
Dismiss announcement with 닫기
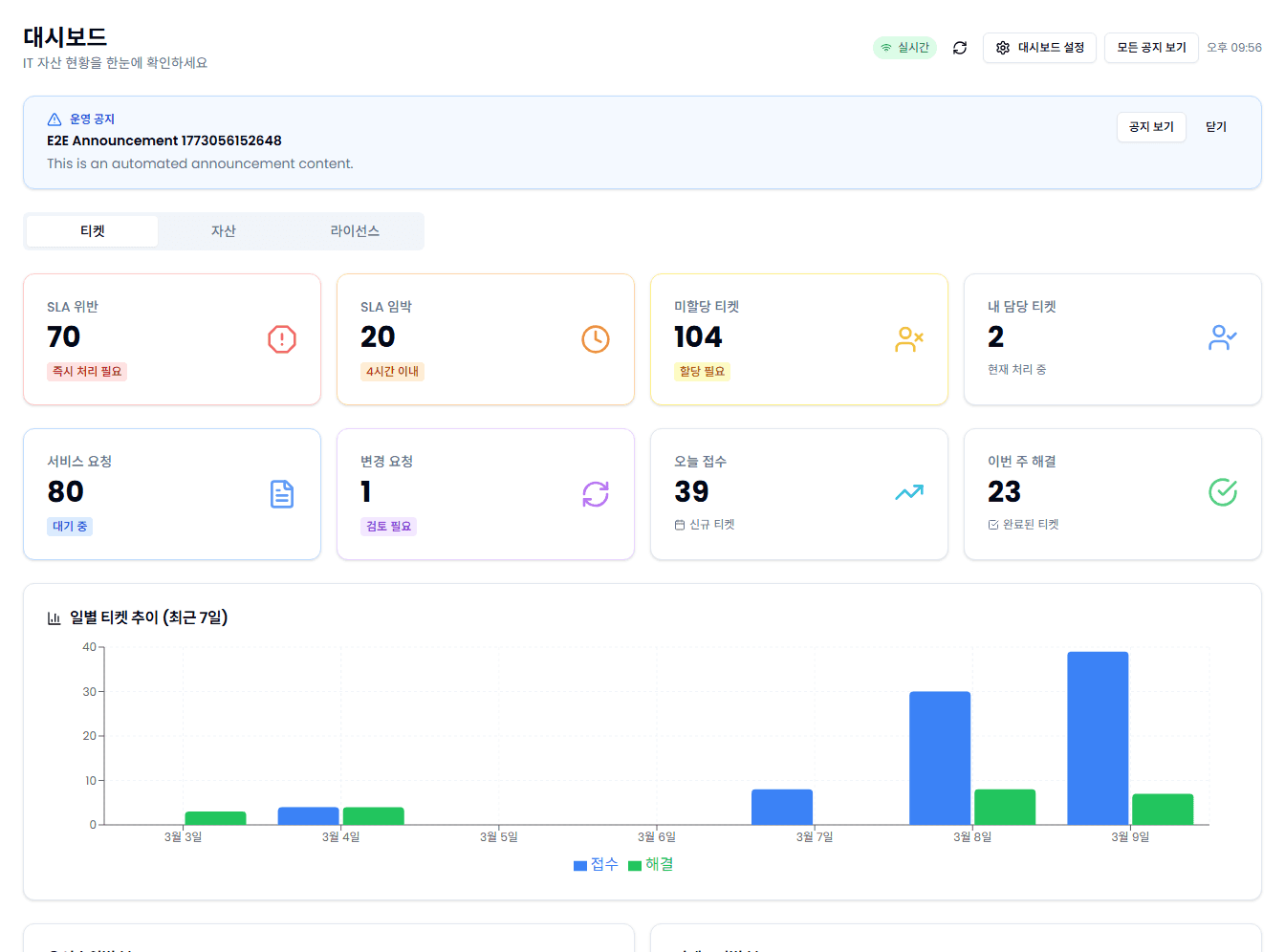(1215, 127)
